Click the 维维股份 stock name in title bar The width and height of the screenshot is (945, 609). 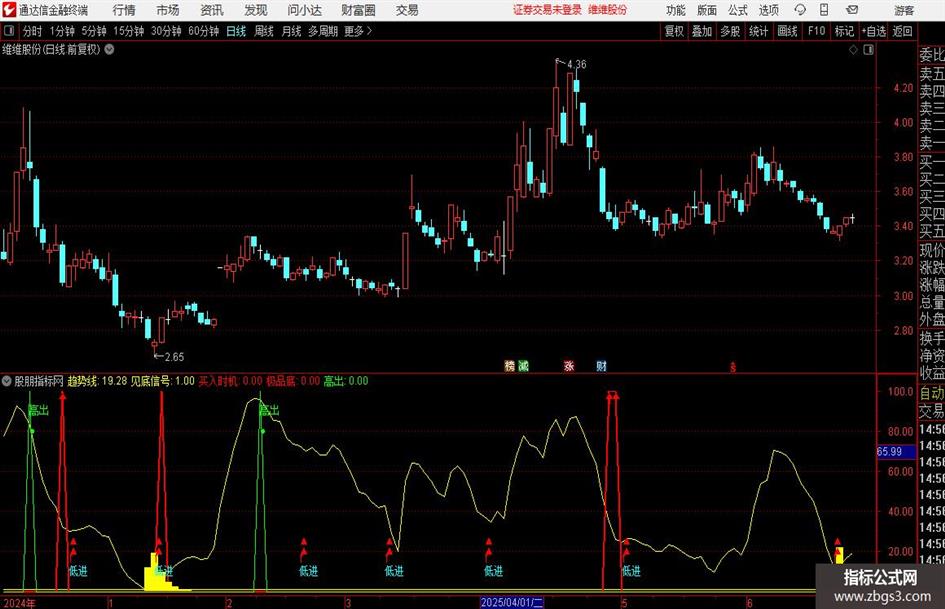[x=608, y=10]
